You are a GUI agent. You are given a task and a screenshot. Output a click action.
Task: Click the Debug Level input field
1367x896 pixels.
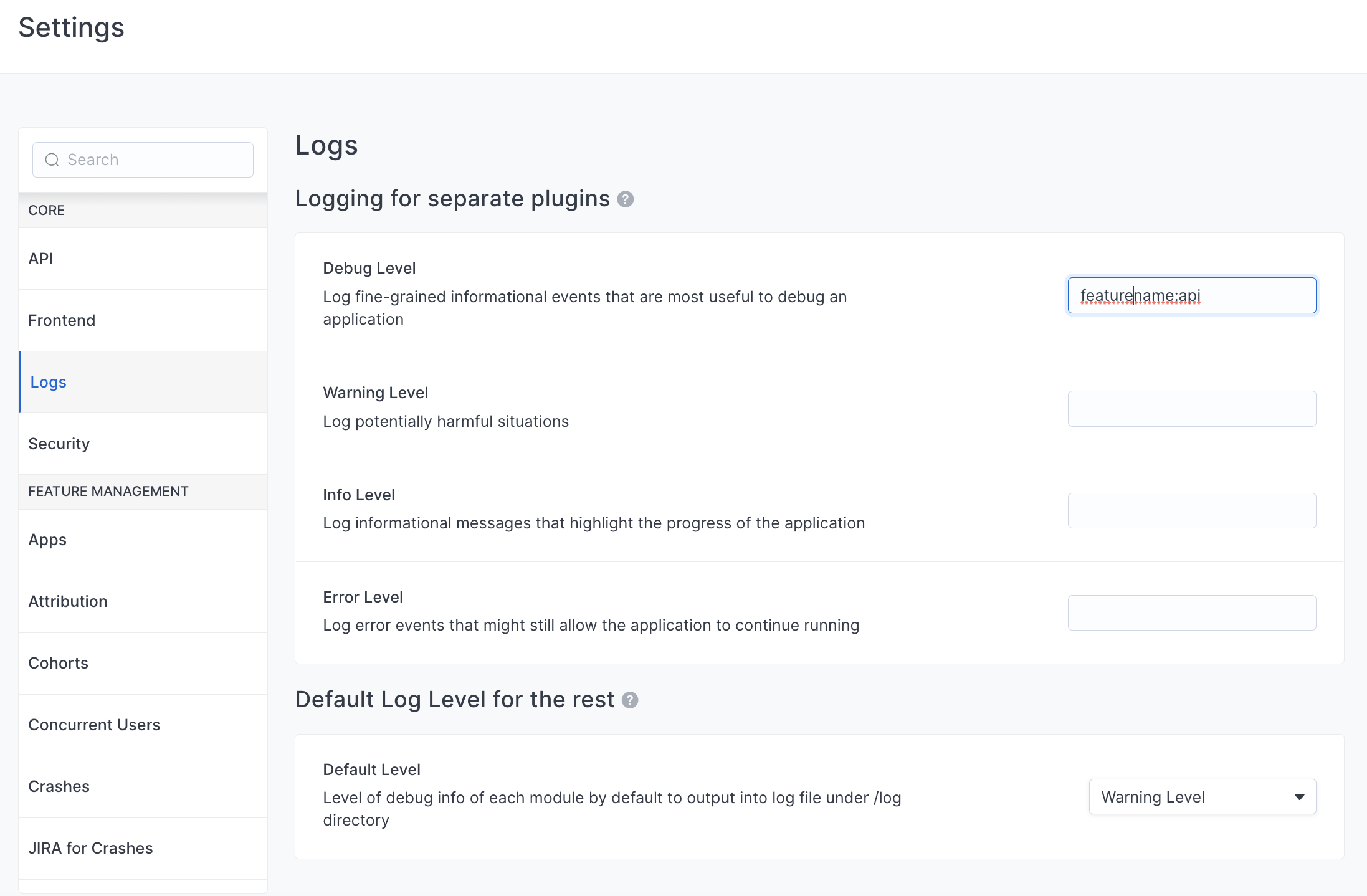[x=1192, y=295]
